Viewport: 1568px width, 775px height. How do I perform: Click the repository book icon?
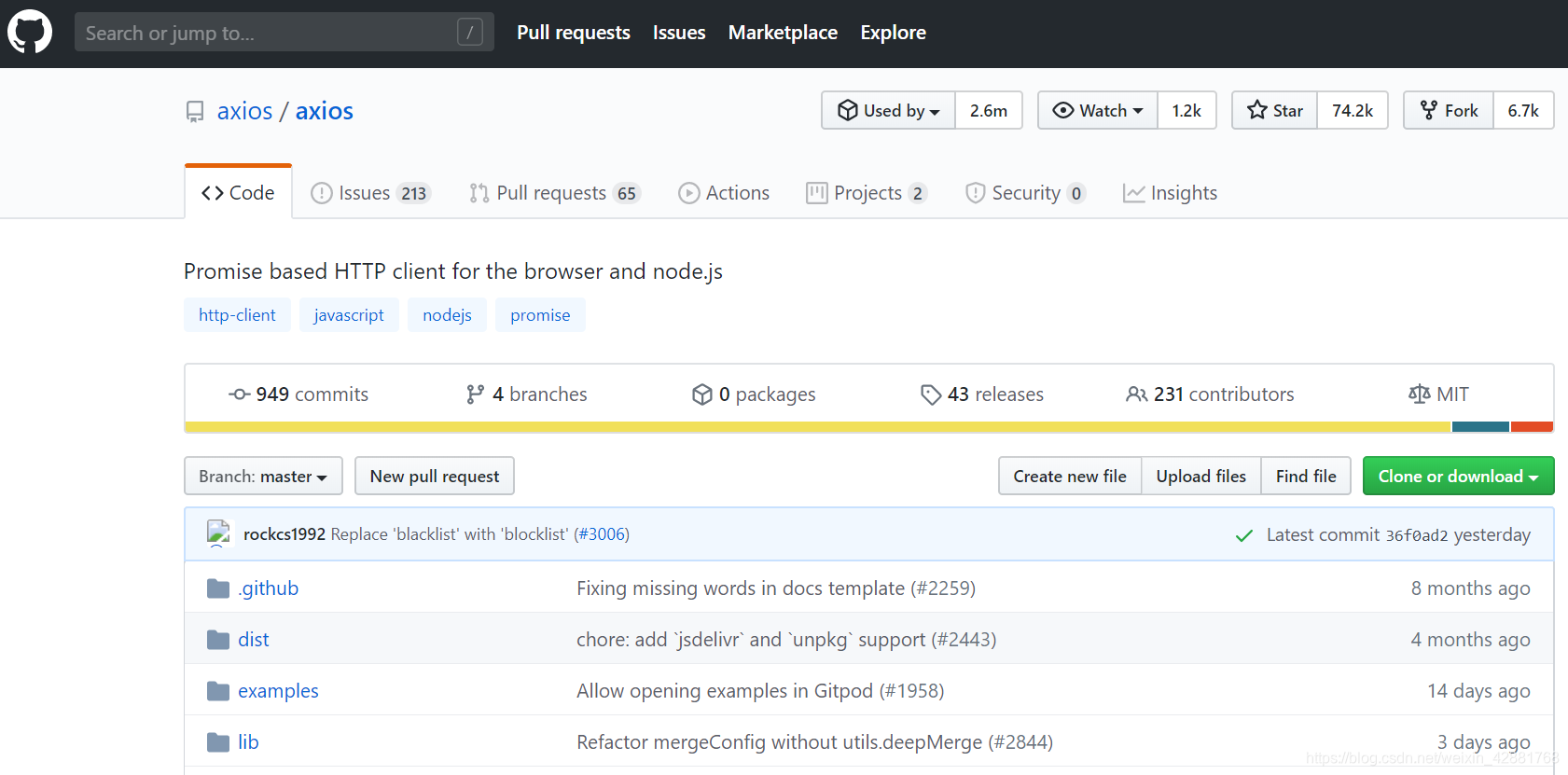195,112
